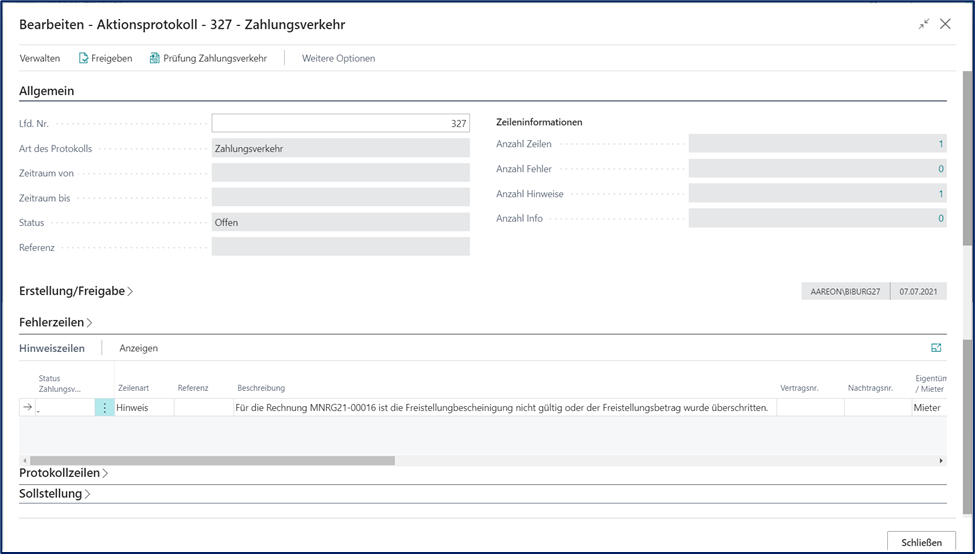This screenshot has width=975, height=554.
Task: Select the row arrow indicator of the Hinweis line
Action: click(28, 408)
